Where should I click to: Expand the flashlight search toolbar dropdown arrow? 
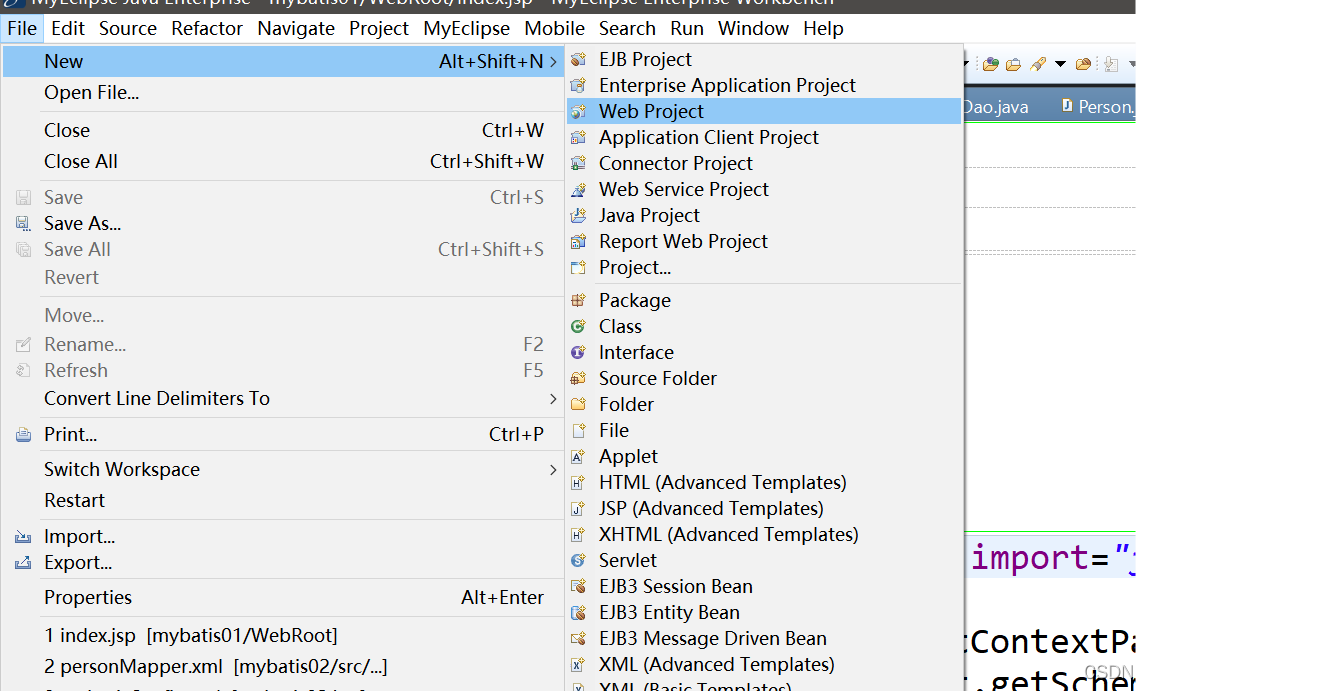[1060, 65]
